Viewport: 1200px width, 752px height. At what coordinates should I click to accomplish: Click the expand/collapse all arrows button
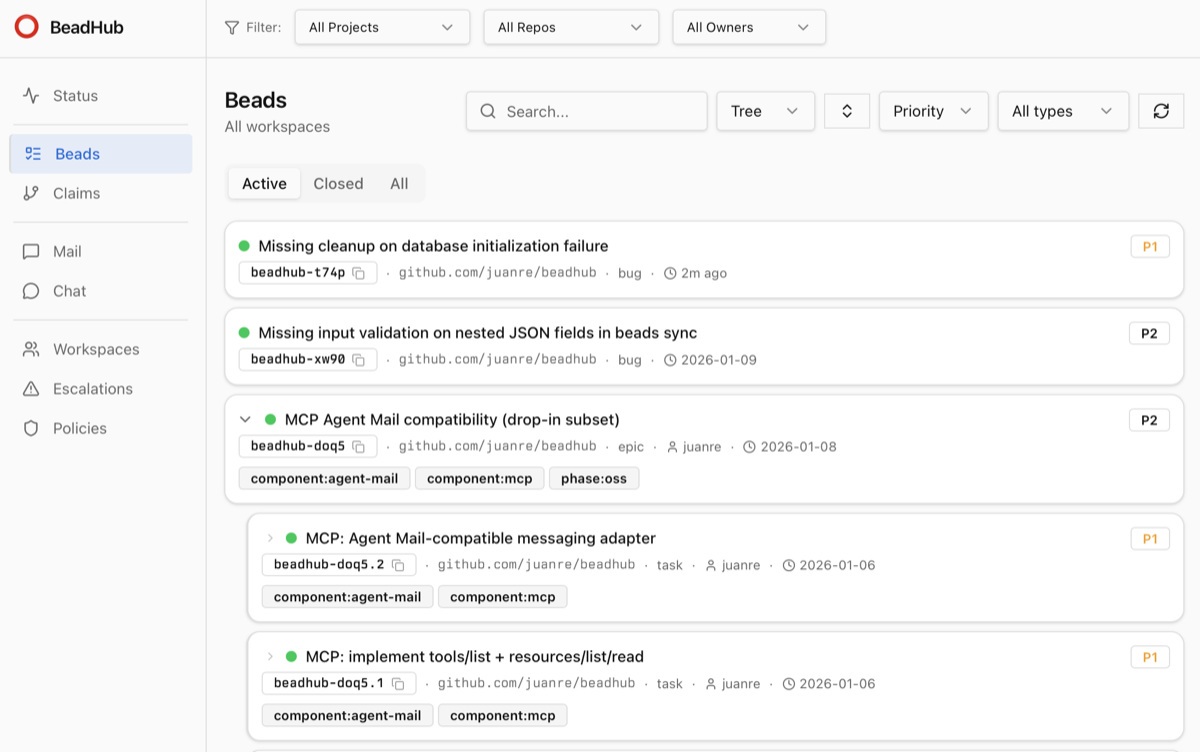coord(847,111)
